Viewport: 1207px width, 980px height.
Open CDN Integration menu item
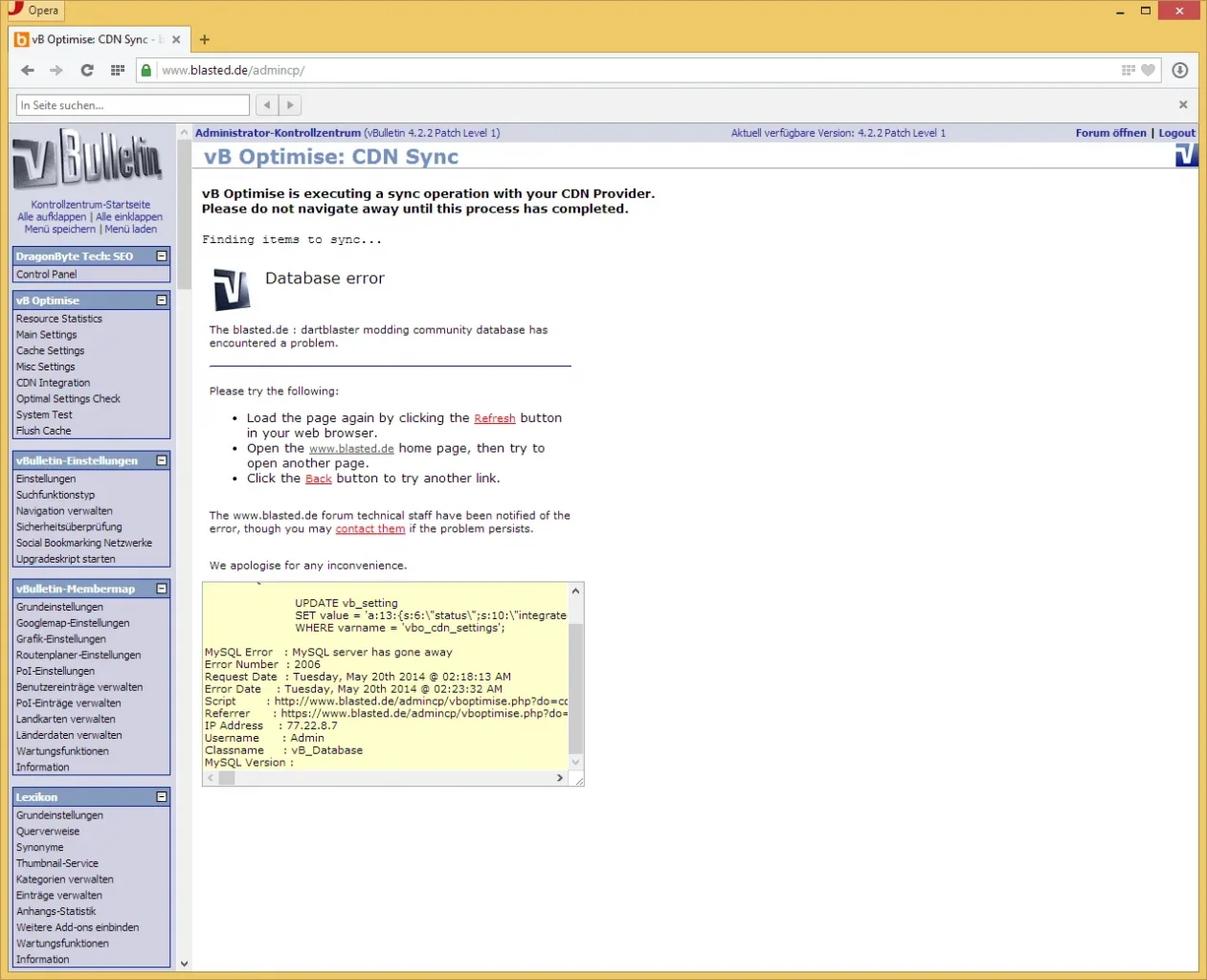(54, 383)
